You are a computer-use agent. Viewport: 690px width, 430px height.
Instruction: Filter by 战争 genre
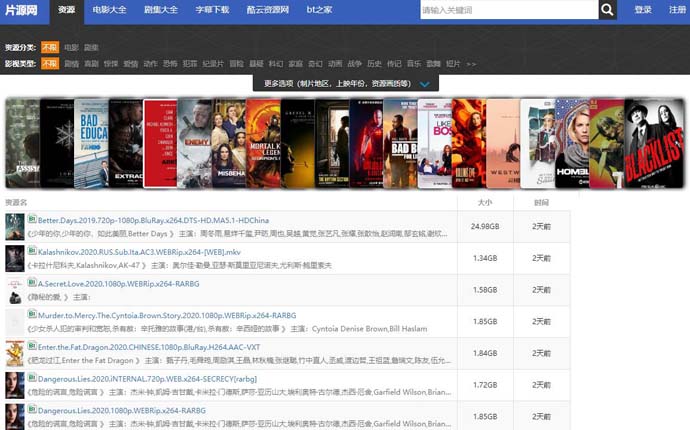pos(354,63)
